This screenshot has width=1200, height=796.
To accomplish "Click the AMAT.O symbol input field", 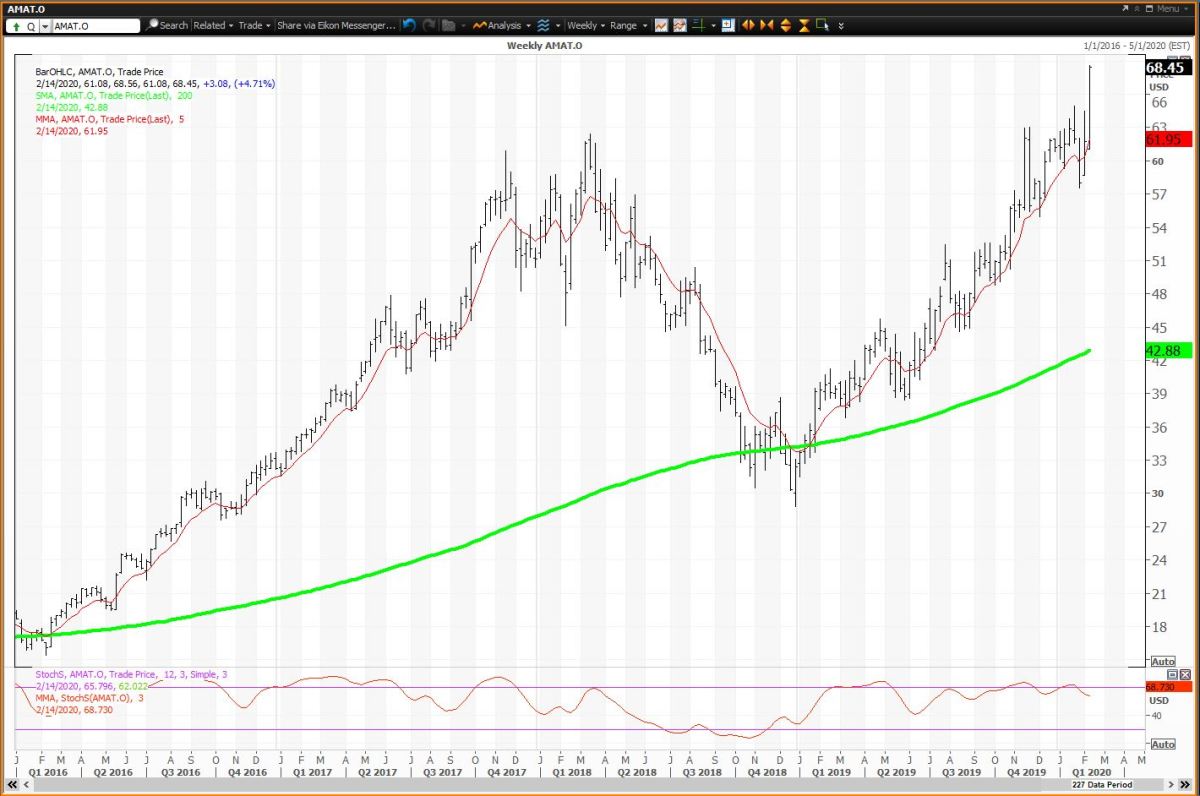I will pyautogui.click(x=94, y=25).
